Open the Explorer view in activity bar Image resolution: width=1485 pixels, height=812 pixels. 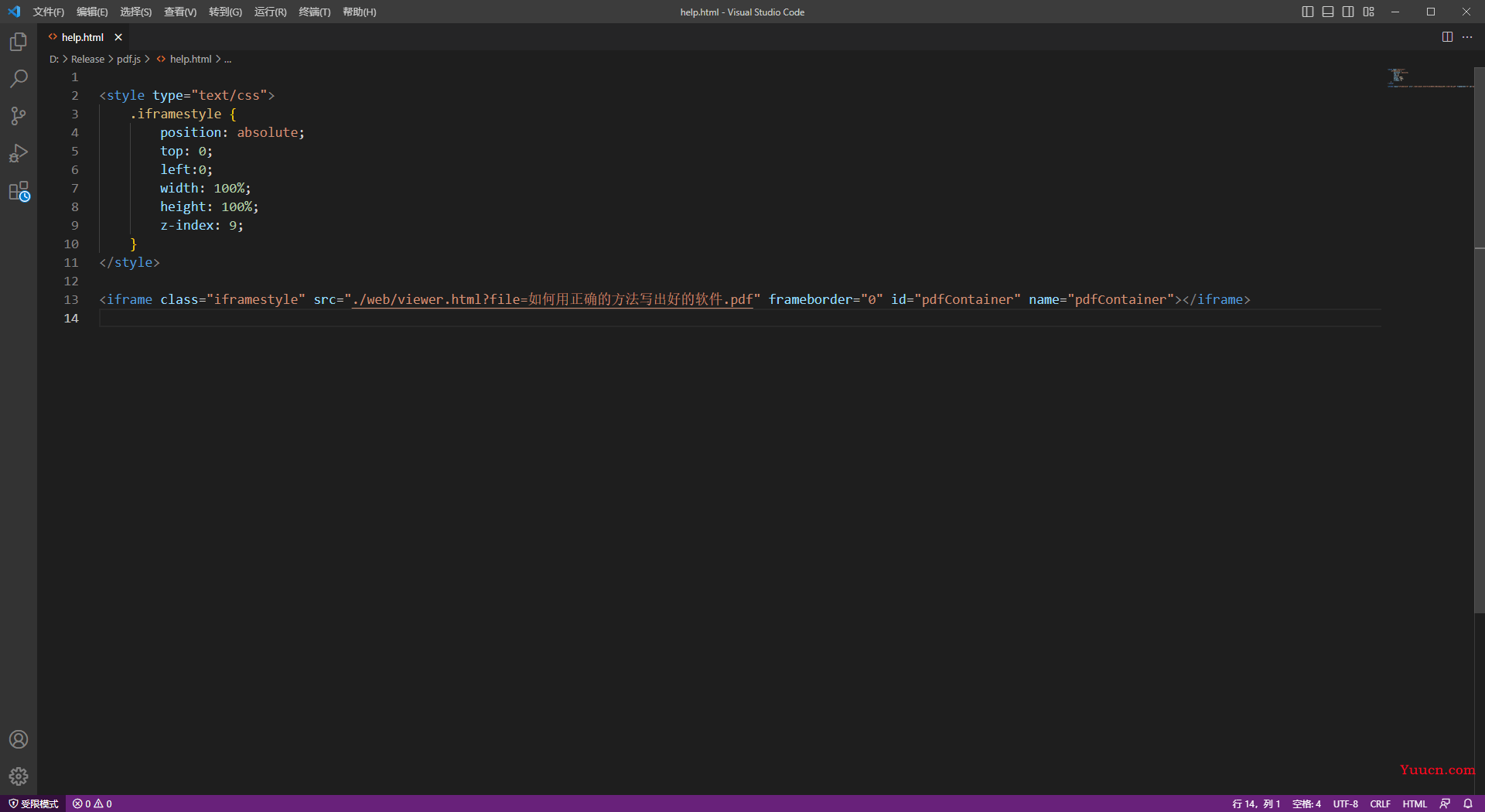click(19, 42)
